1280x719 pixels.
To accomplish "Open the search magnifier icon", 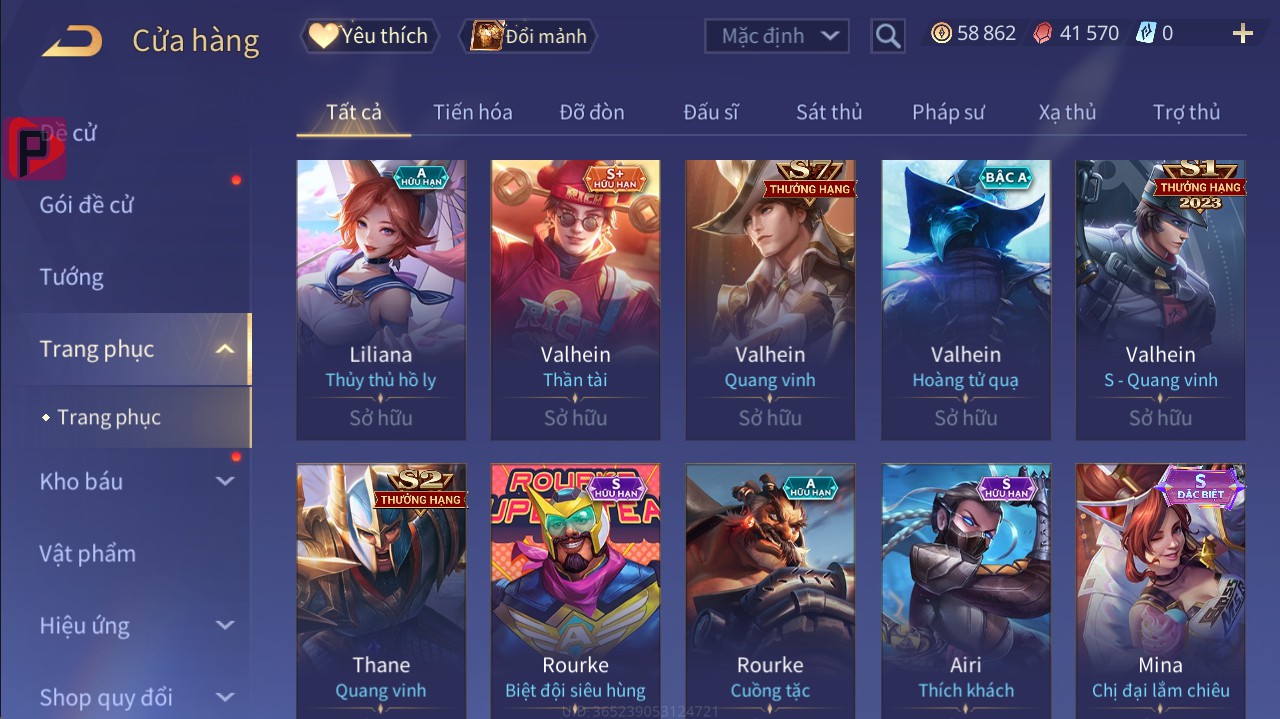I will click(887, 36).
